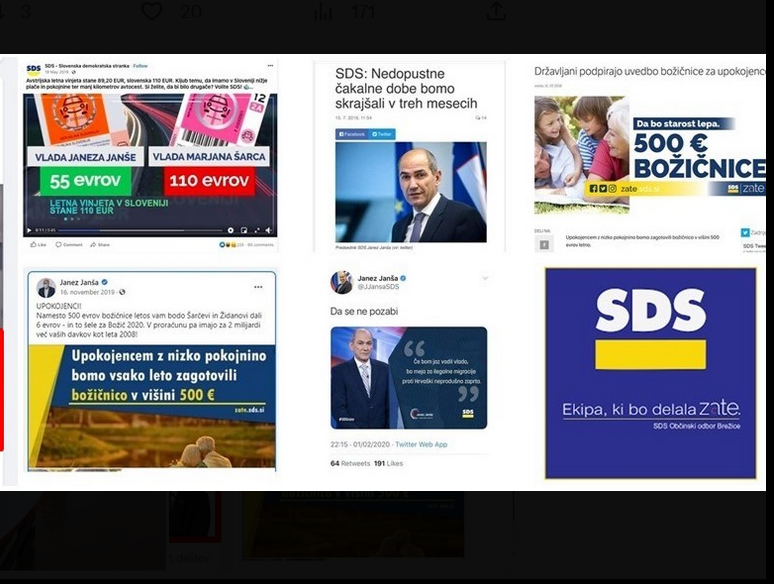Click SDS Ekipa, ki bo delala zate poster
Viewport: 774px width, 584px height.
(x=651, y=373)
